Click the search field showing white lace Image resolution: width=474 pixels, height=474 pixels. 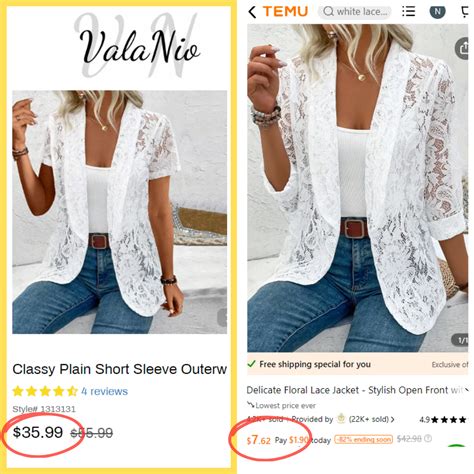point(355,12)
